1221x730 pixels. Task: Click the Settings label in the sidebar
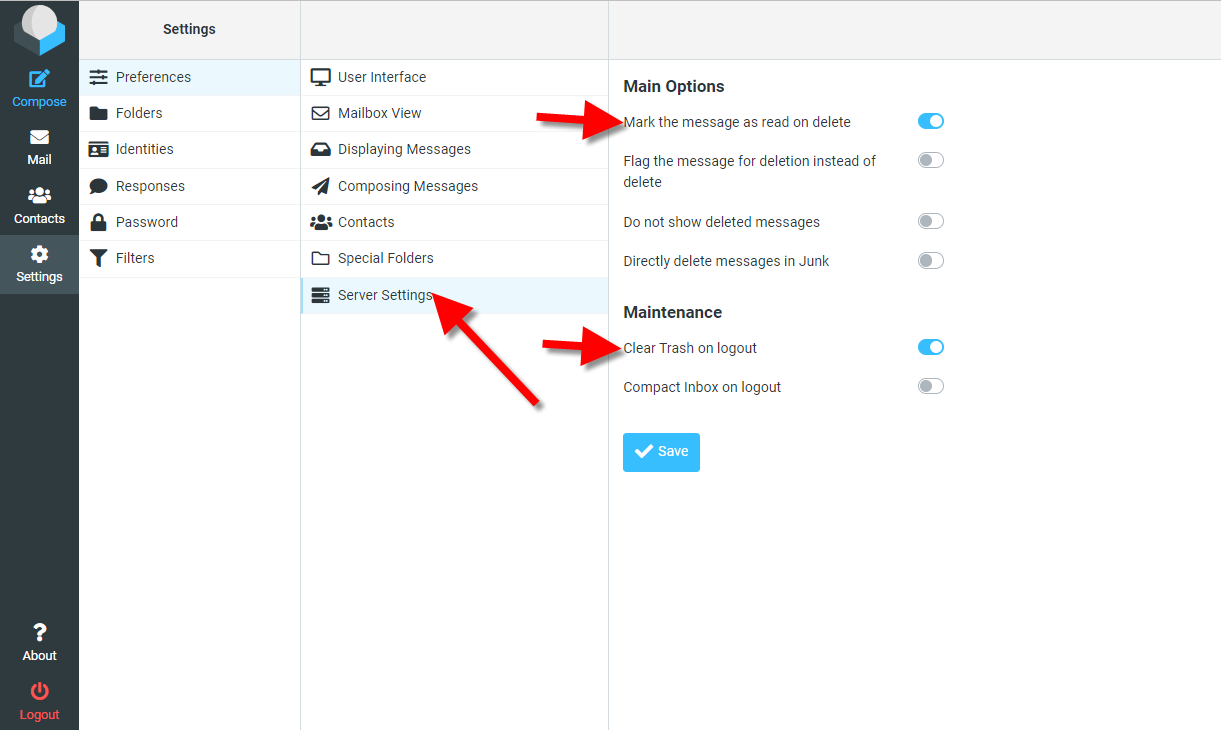point(39,277)
